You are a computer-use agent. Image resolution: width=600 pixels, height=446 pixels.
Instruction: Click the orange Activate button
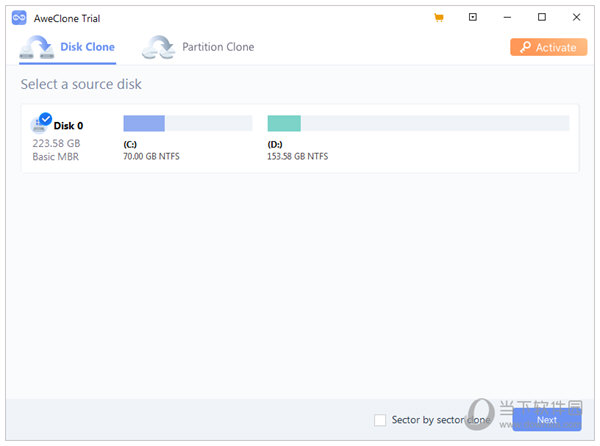click(x=548, y=47)
